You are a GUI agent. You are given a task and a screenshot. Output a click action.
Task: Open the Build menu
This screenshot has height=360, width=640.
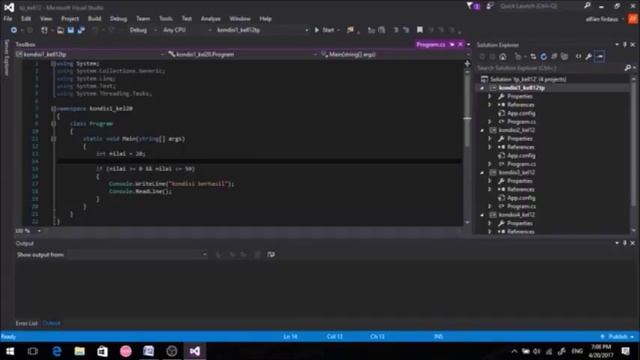[94, 19]
